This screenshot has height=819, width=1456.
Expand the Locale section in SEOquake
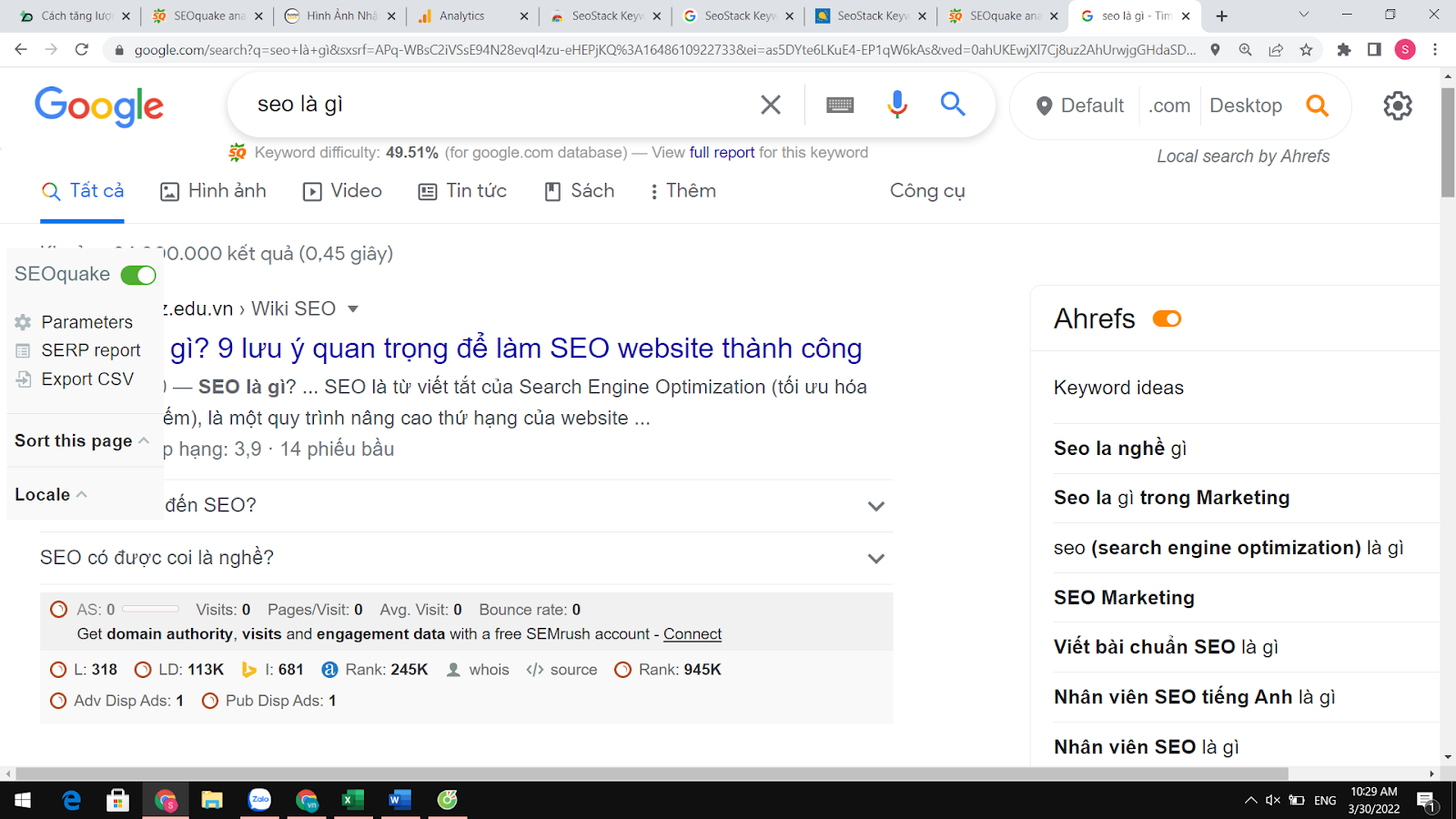tap(51, 494)
